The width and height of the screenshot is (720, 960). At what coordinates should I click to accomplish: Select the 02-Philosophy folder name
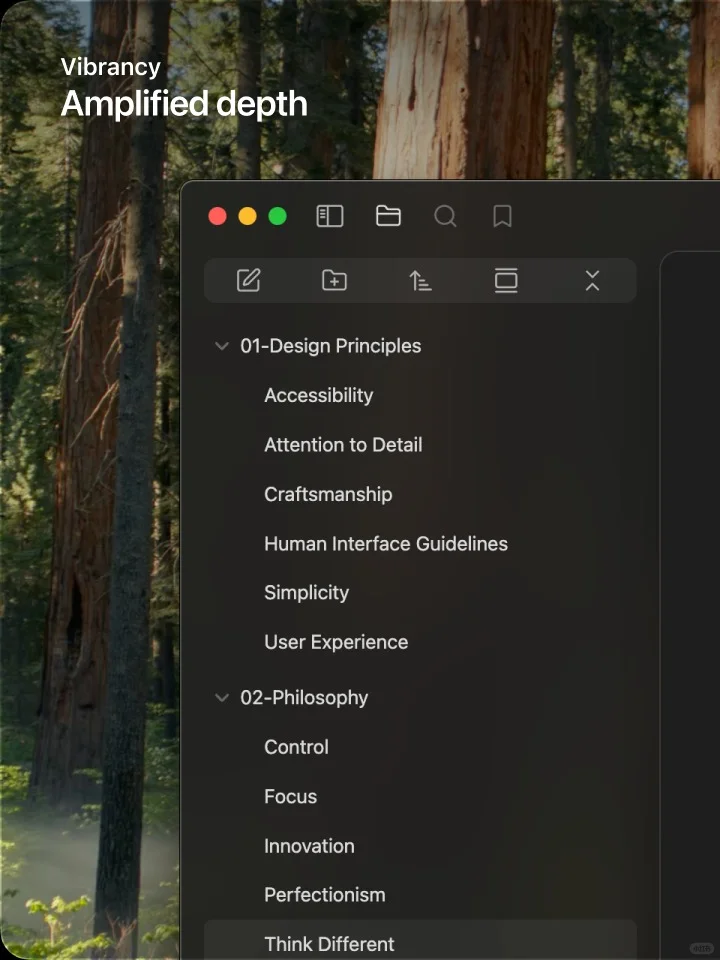[x=304, y=697]
